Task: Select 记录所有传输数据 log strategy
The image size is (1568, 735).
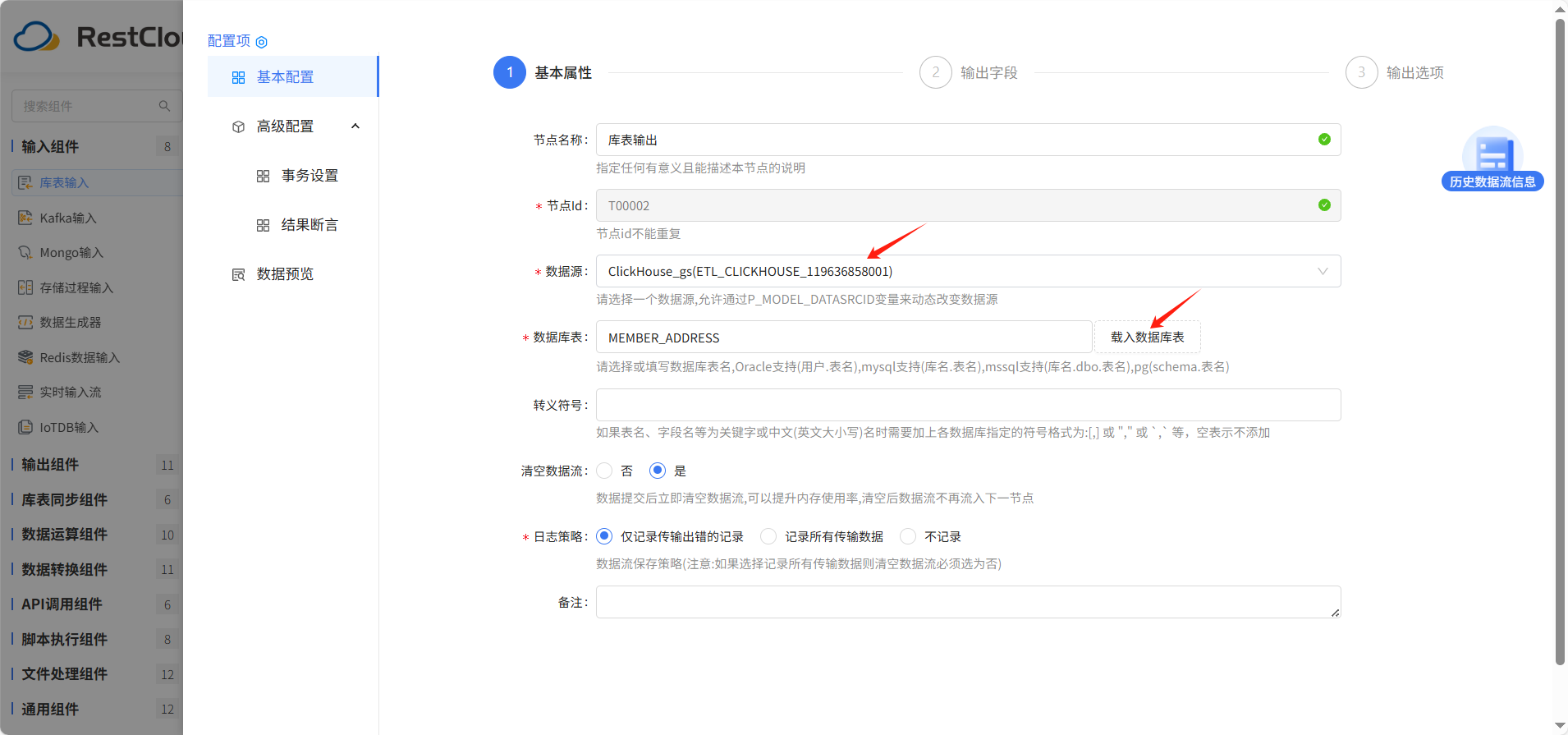Action: click(768, 536)
